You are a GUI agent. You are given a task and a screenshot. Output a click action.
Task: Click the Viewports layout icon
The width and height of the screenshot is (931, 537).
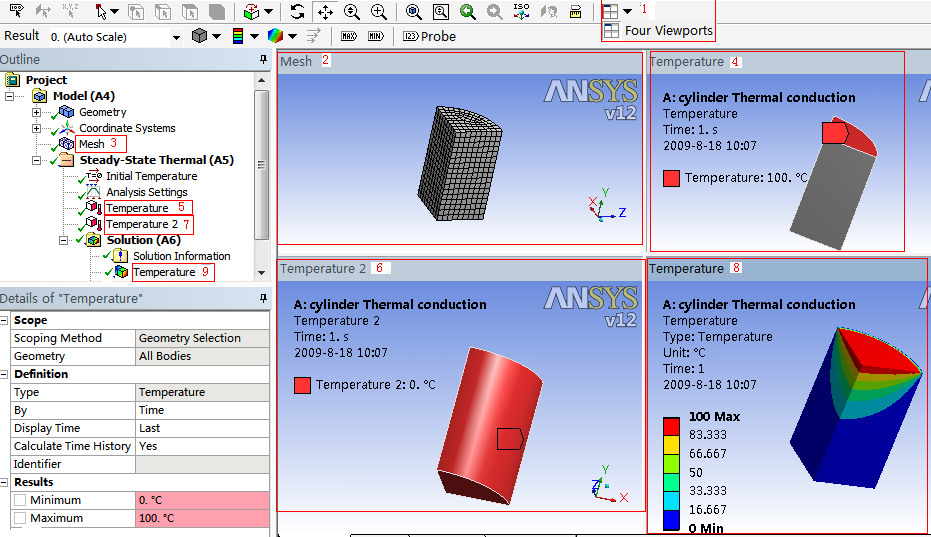click(610, 11)
